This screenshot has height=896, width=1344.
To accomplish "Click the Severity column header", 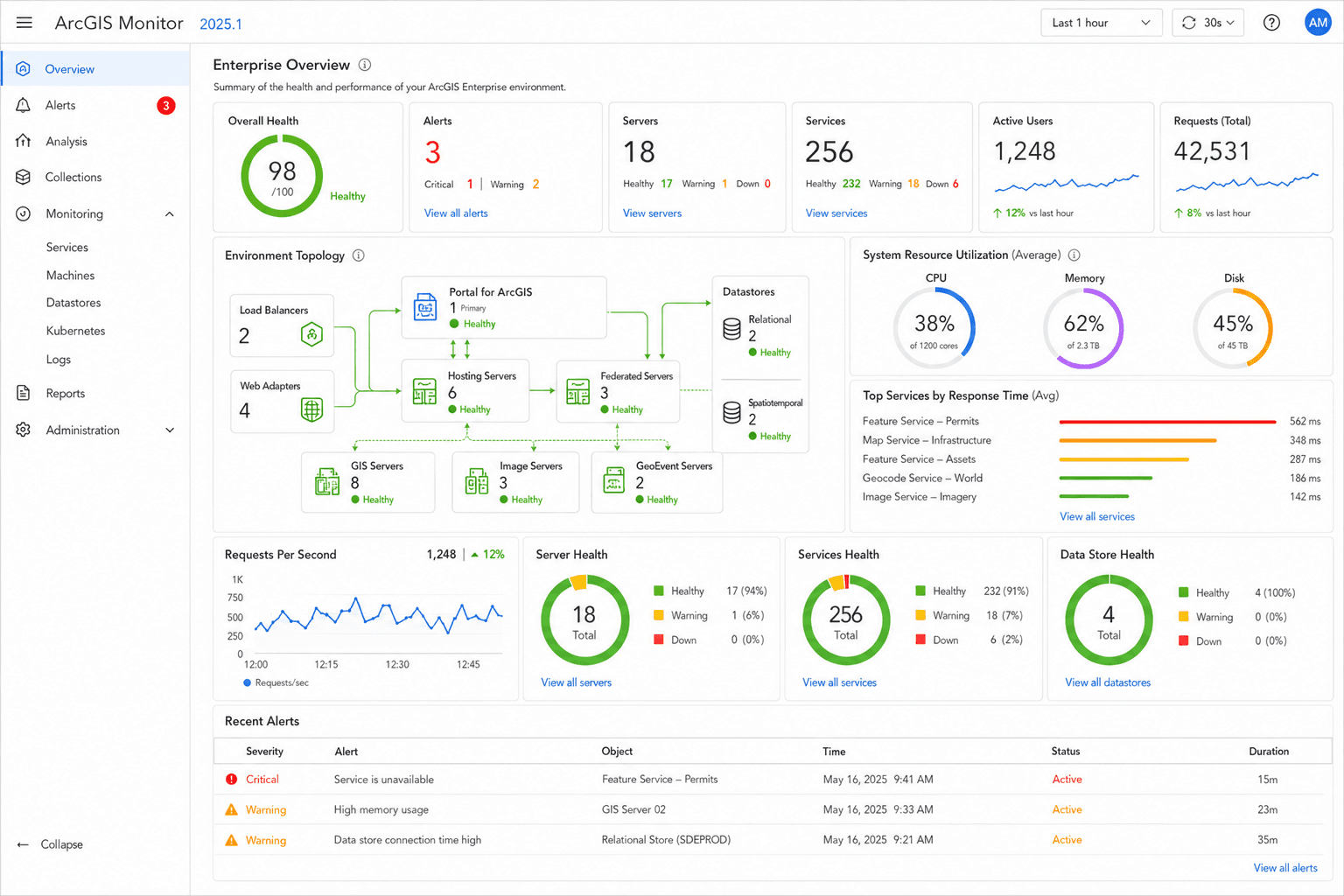I will (264, 752).
